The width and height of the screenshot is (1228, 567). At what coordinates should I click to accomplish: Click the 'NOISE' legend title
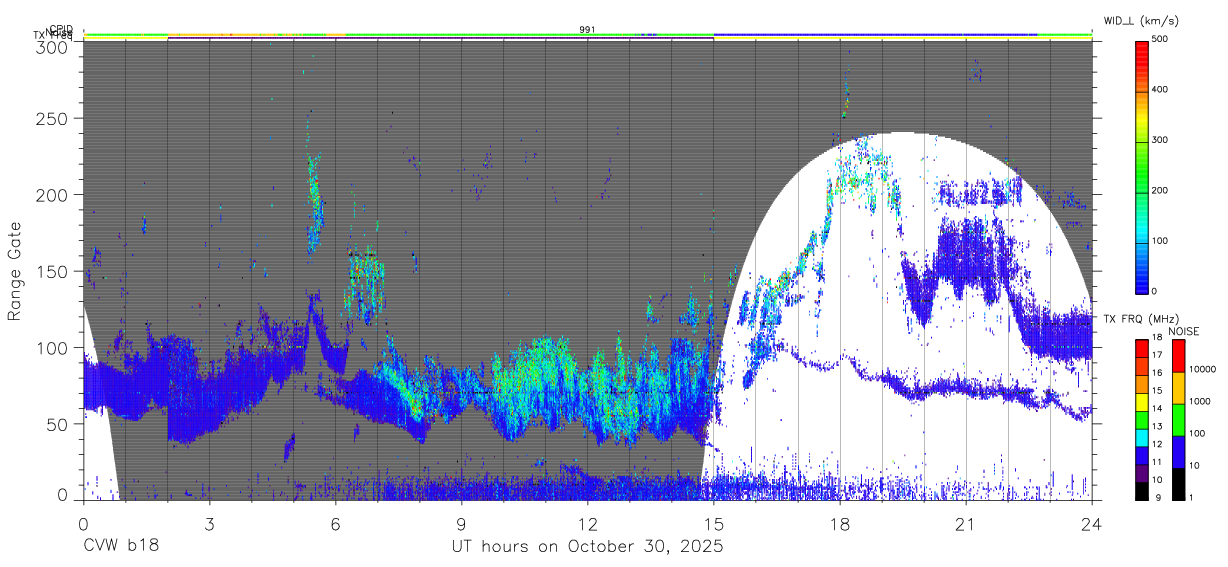pyautogui.click(x=1183, y=331)
